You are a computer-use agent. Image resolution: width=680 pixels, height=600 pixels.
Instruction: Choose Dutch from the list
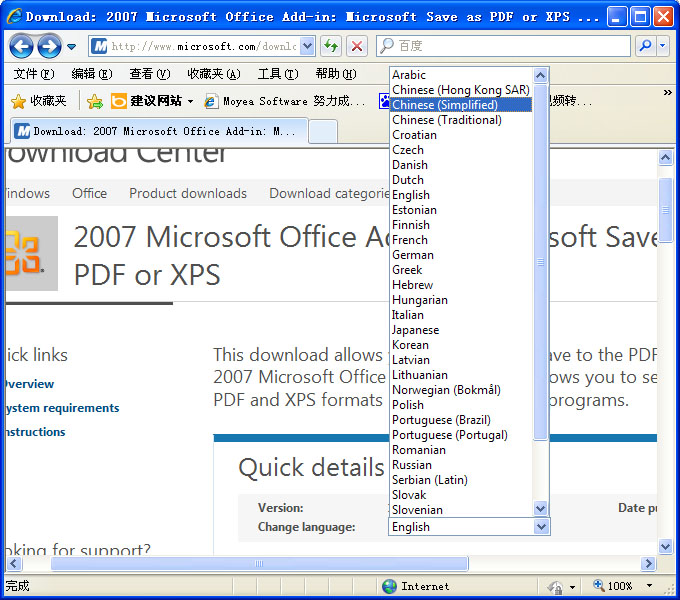coord(461,180)
